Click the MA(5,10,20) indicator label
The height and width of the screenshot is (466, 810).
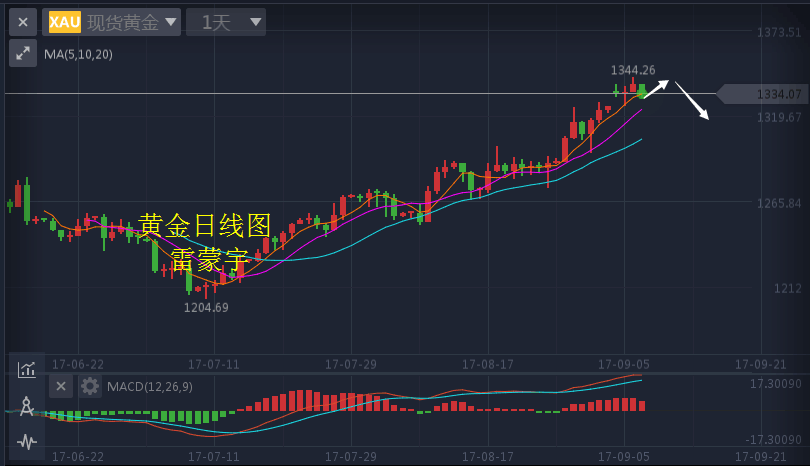78,54
